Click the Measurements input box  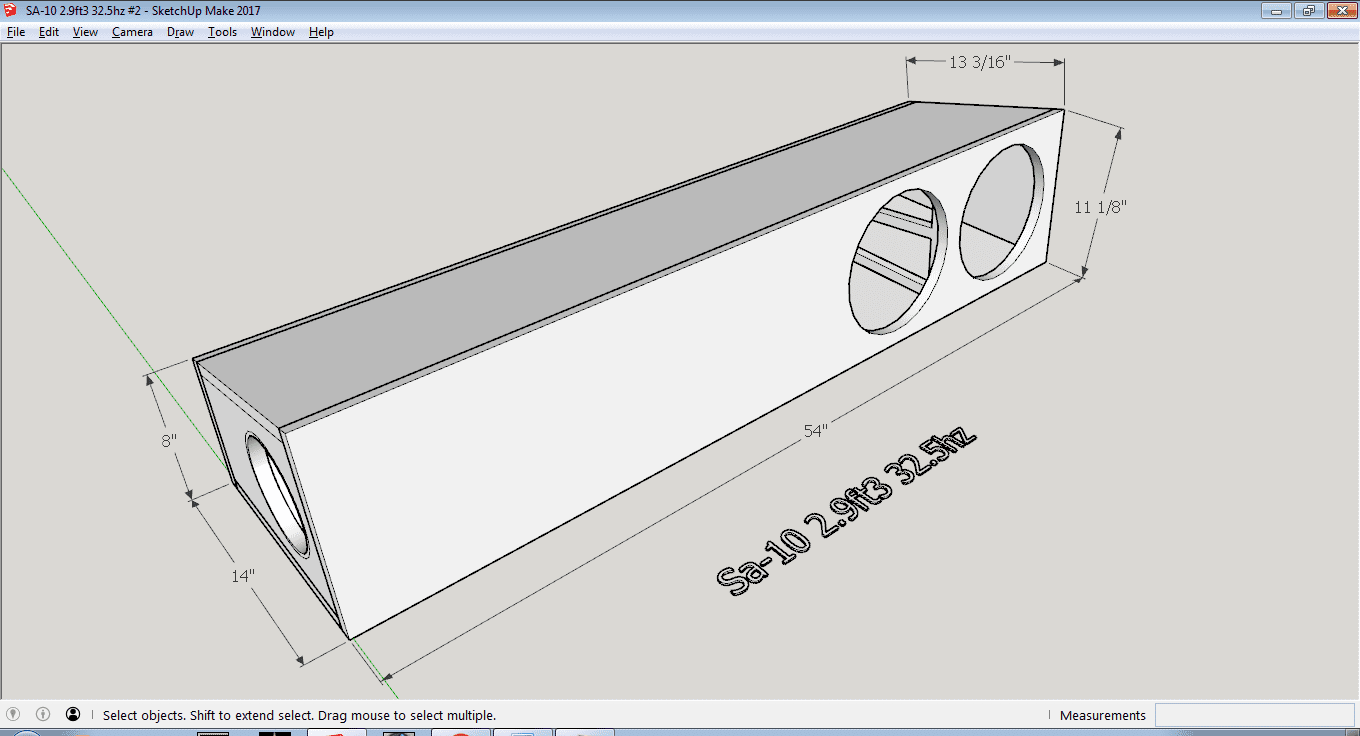1254,715
